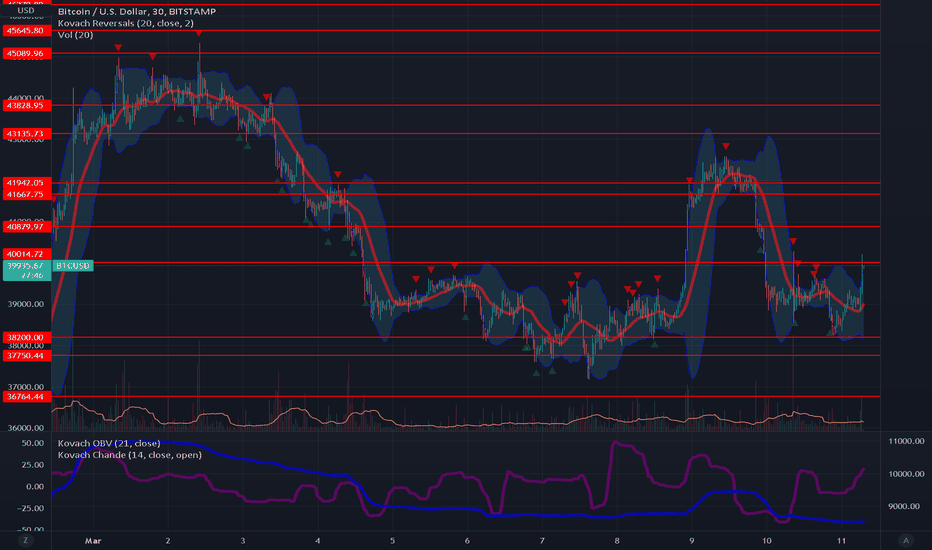The height and width of the screenshot is (550, 932).
Task: Click the 41942.05 price level label
Action: 27,183
